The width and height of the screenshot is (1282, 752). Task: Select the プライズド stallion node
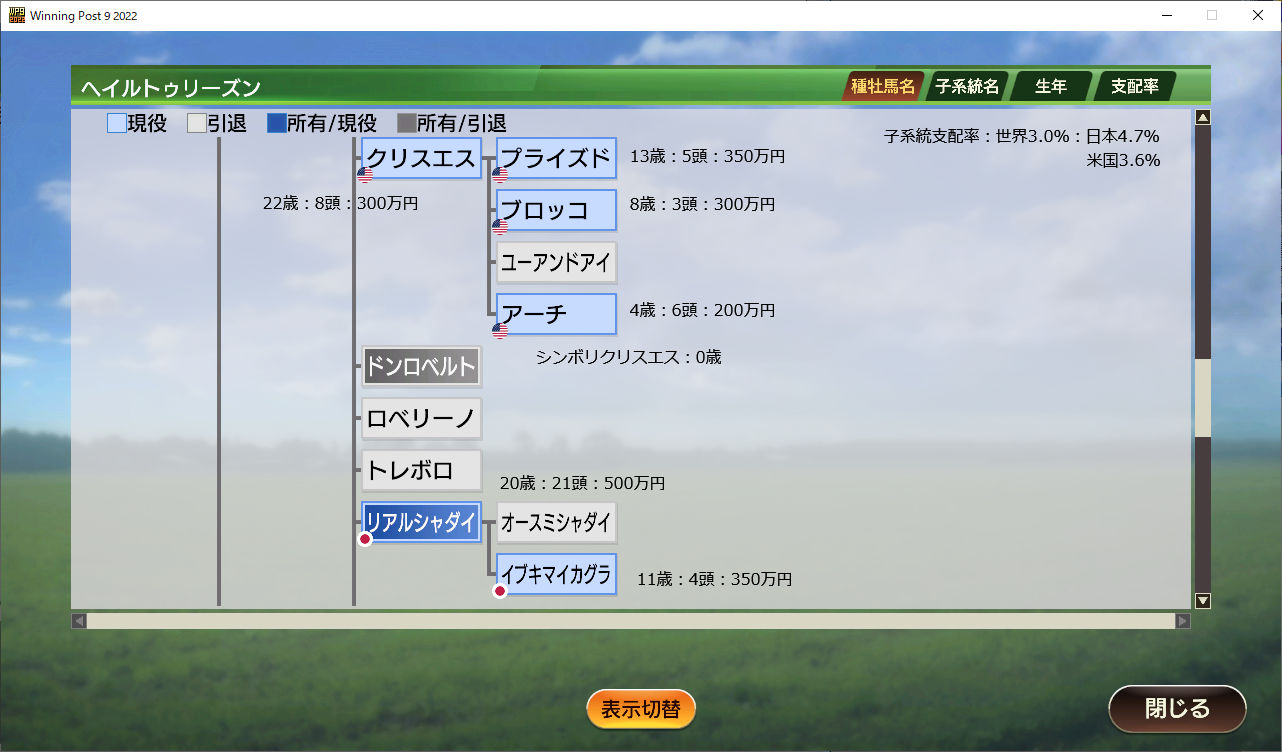556,158
